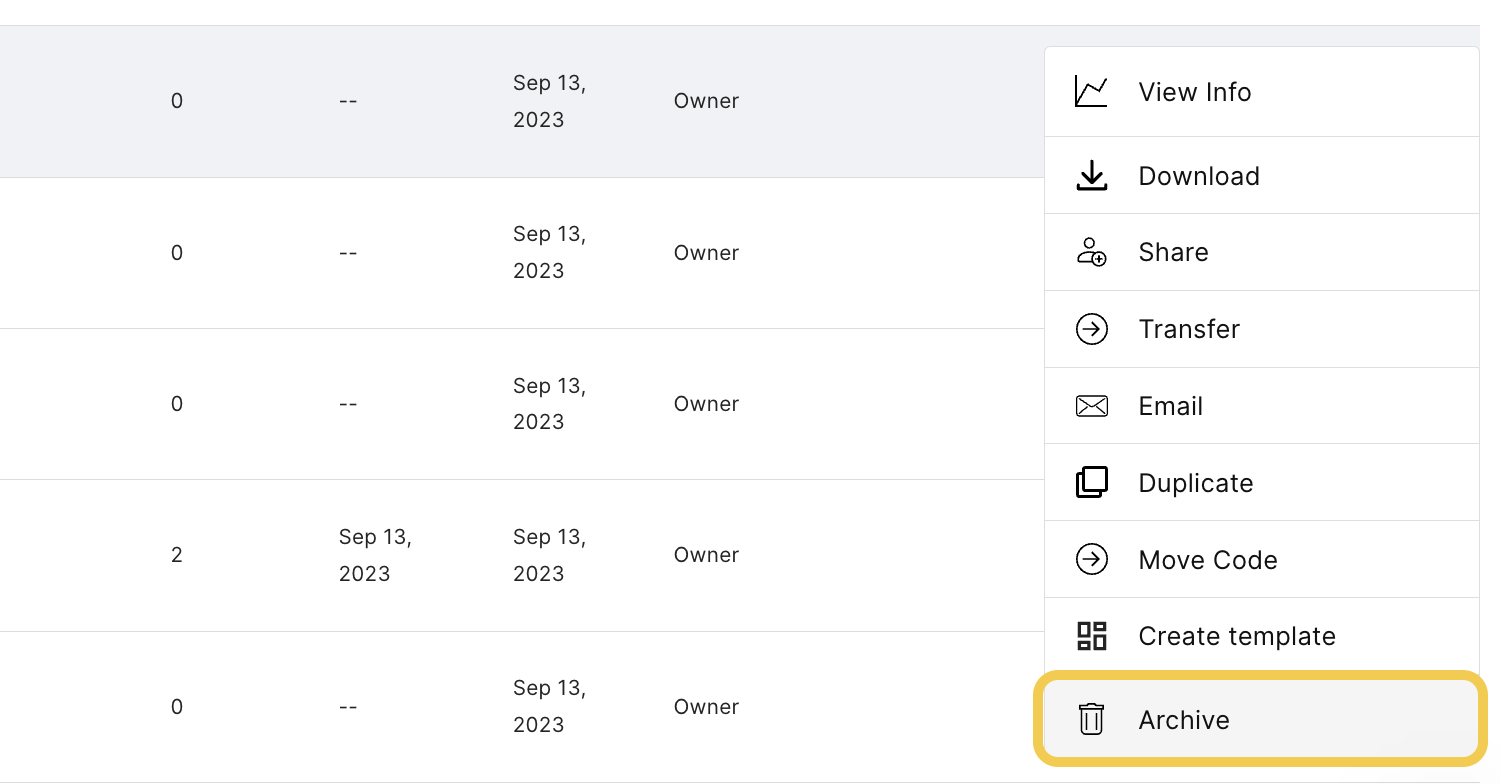This screenshot has width=1500, height=784.
Task: Click the Archive trash can icon
Action: coord(1091,720)
